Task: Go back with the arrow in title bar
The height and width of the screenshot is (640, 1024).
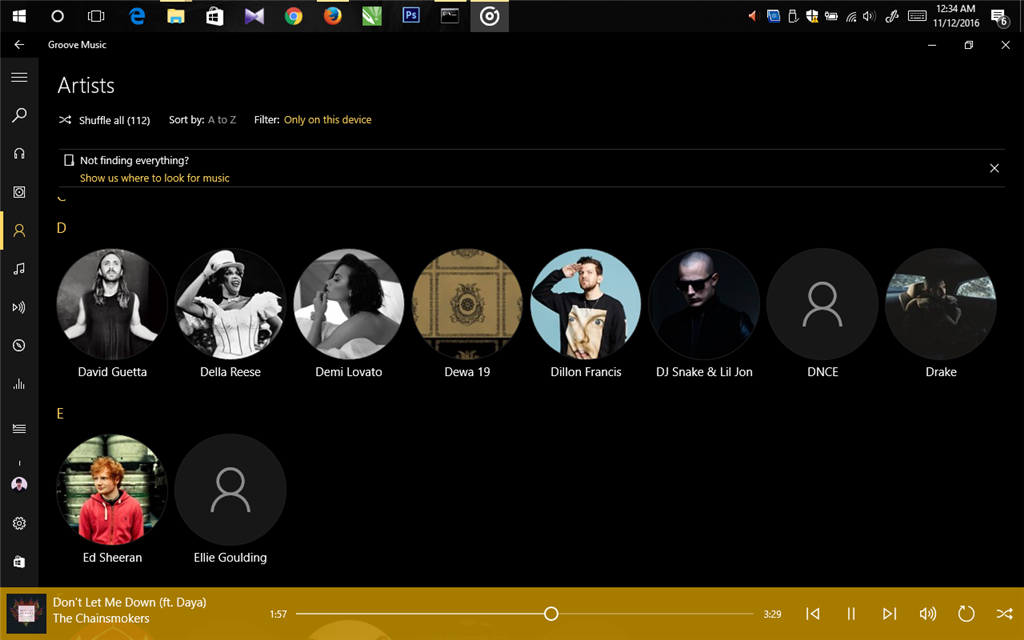Action: tap(19, 44)
